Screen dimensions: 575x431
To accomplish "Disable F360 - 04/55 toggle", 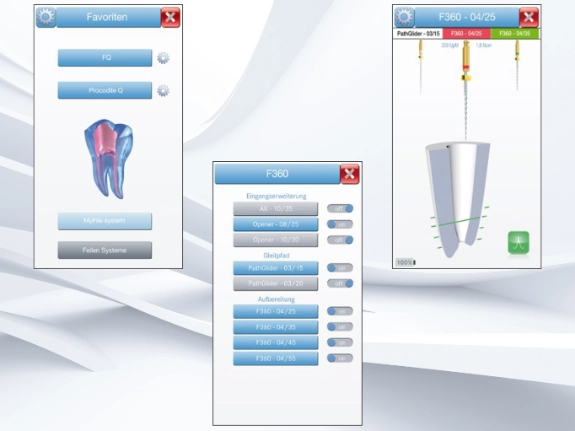I will 340,358.
